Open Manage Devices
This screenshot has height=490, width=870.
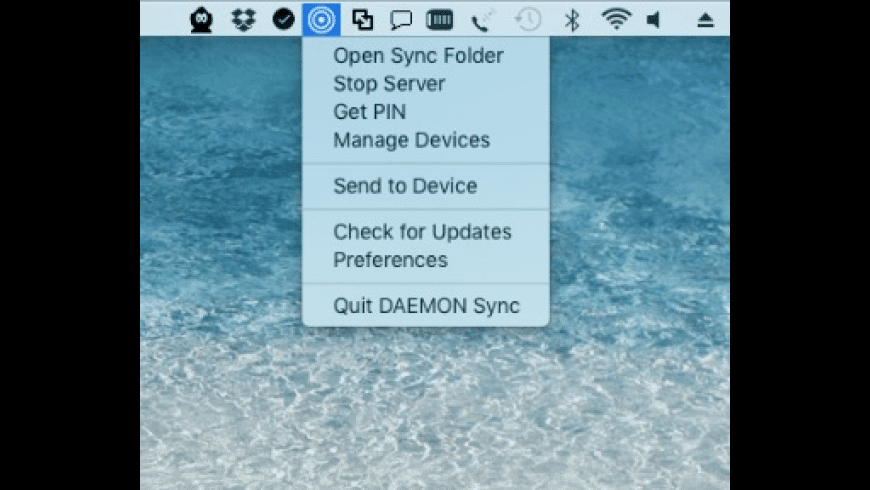(426, 140)
